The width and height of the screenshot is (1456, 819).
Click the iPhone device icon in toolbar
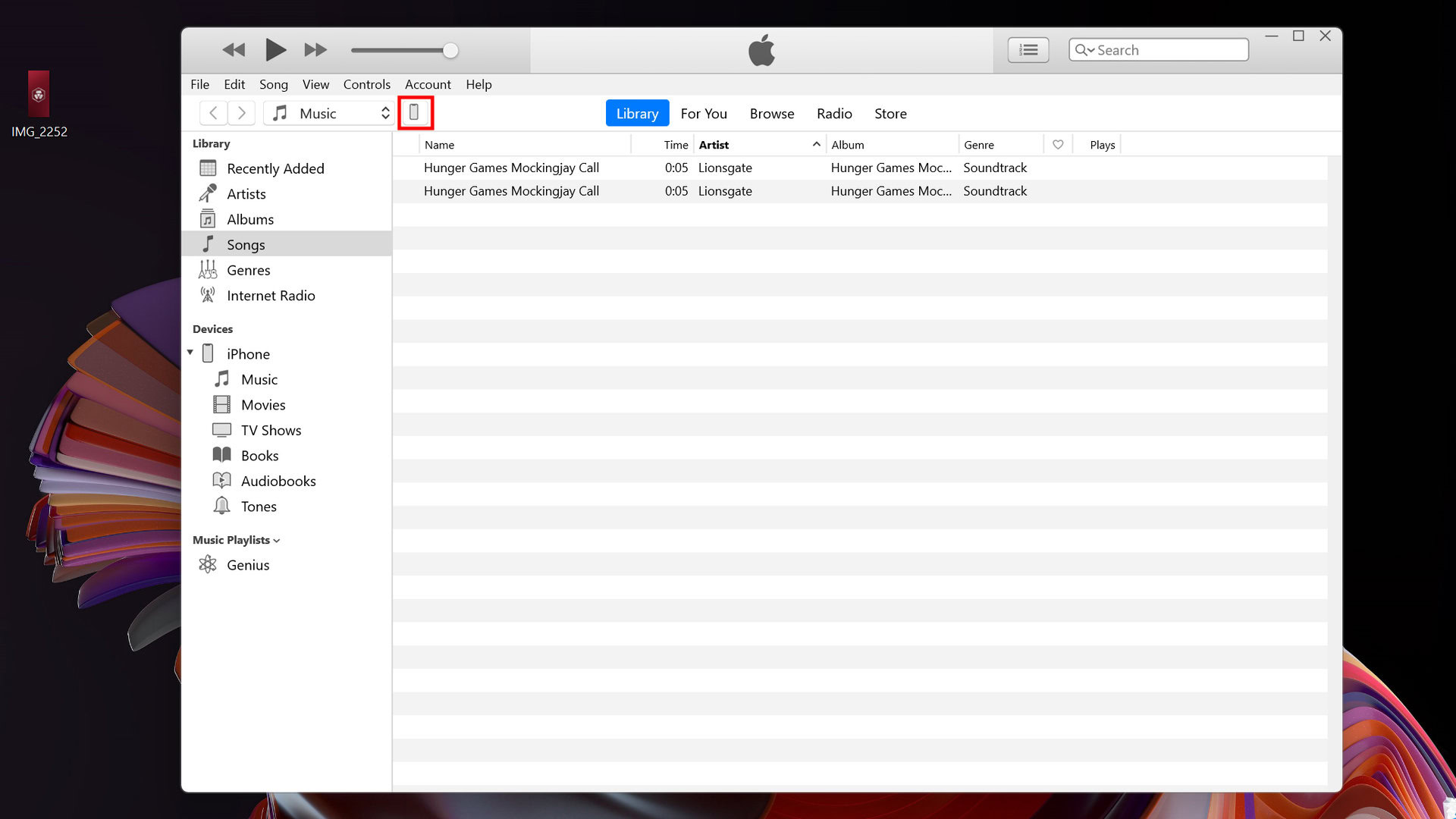(414, 113)
